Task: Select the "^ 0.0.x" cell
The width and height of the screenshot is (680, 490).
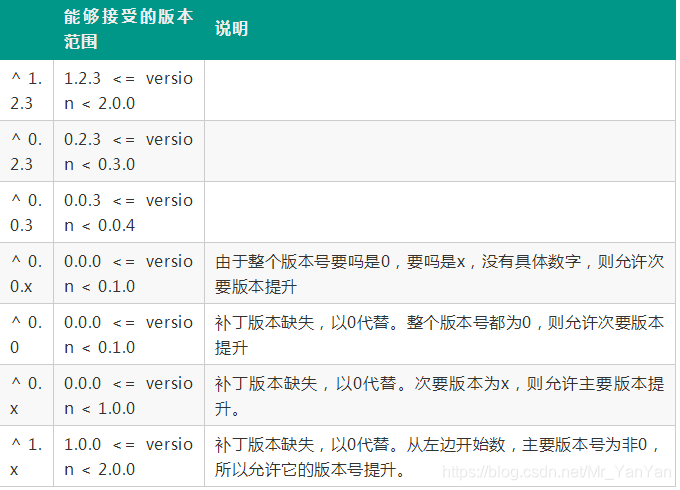Action: [x=27, y=273]
